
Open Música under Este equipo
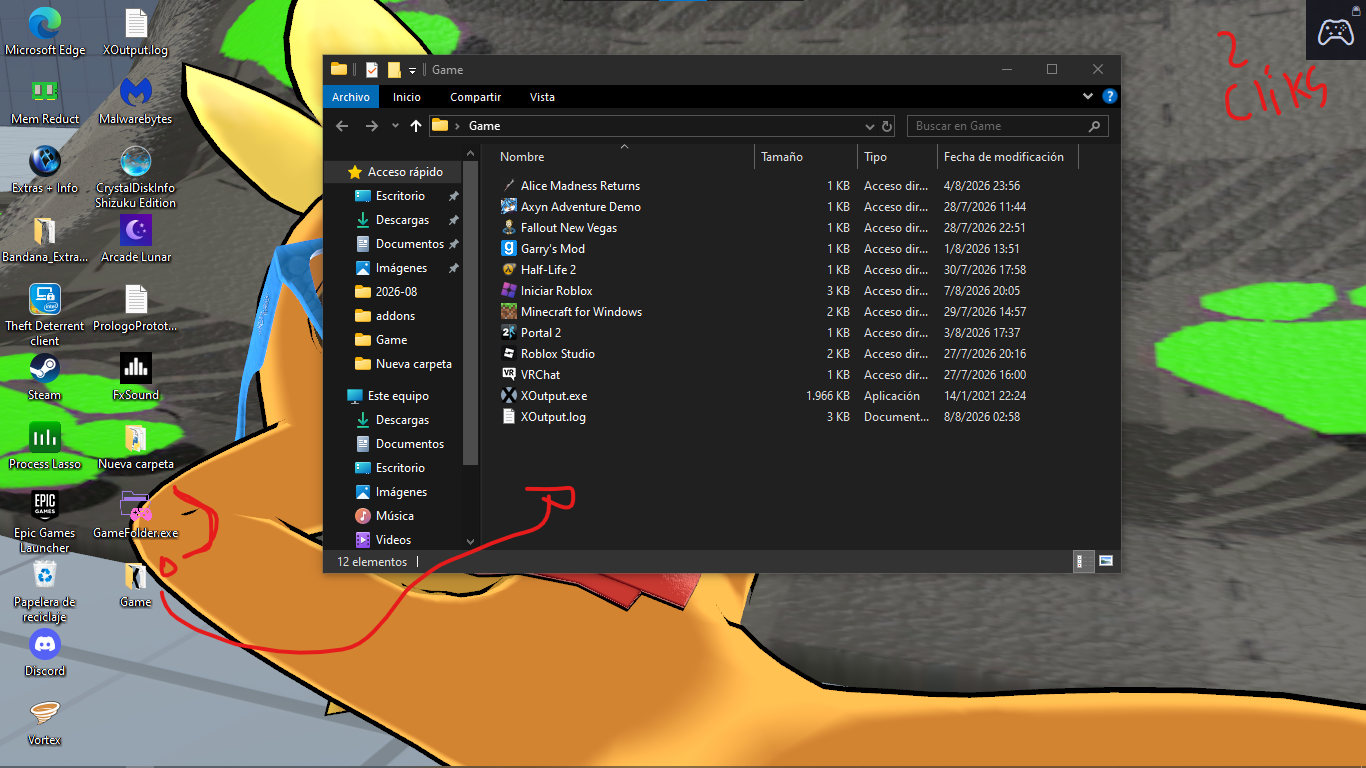394,516
